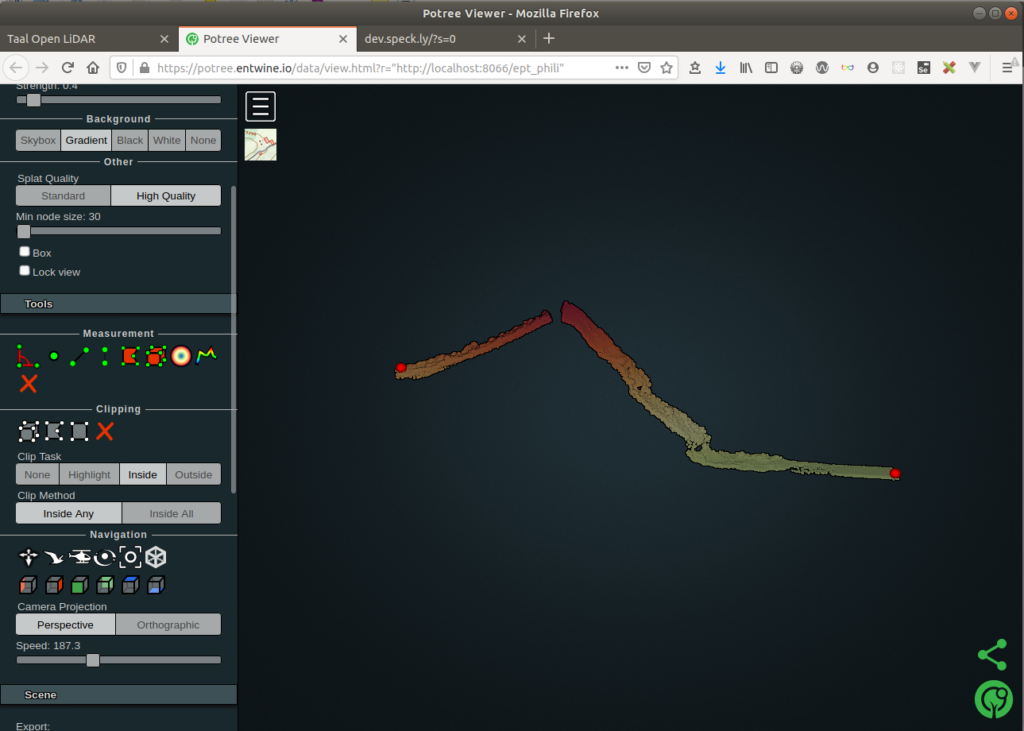Set Clip Task to None
This screenshot has height=731, width=1024.
click(x=37, y=475)
